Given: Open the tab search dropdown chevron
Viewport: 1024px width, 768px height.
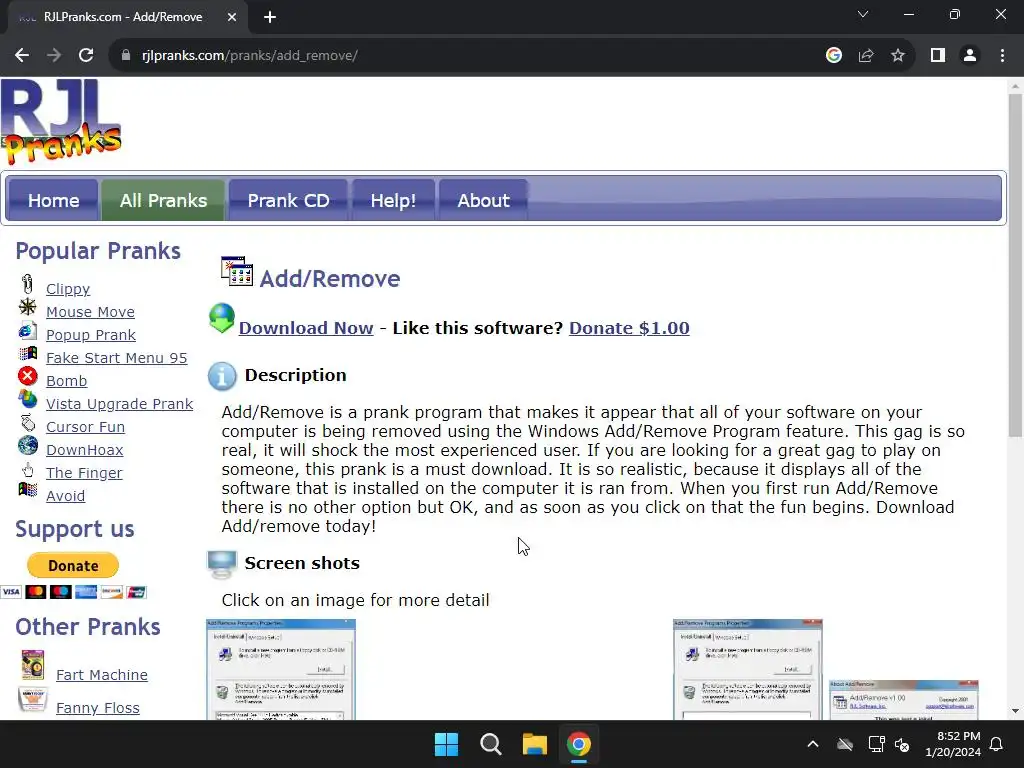Looking at the screenshot, I should coord(863,14).
